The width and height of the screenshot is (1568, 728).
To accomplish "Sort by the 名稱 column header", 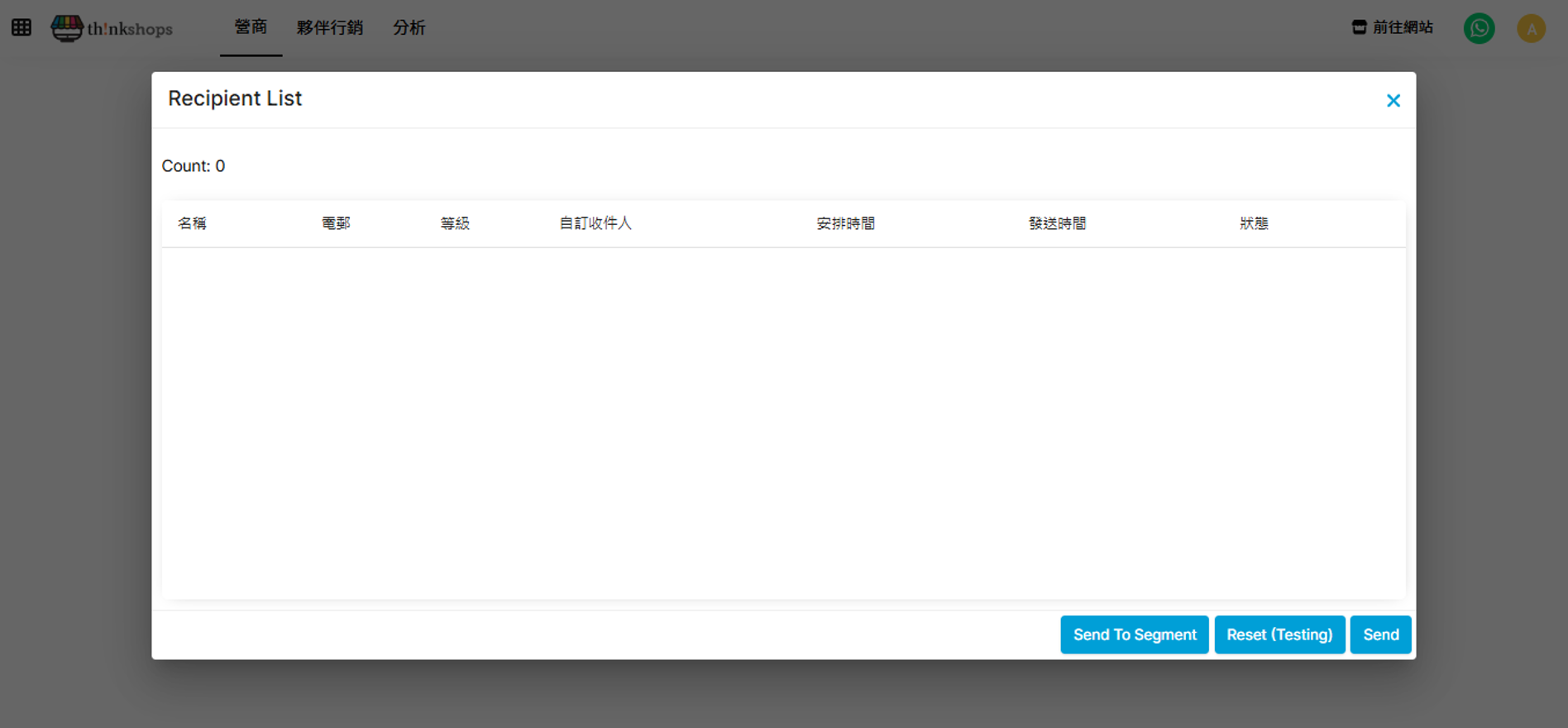I will [192, 223].
